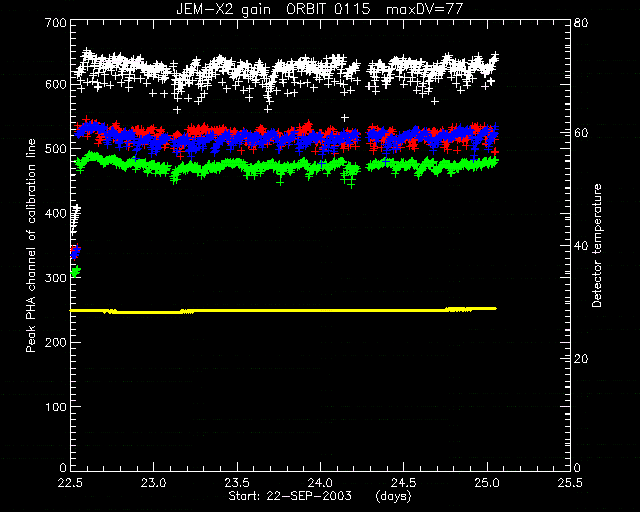The width and height of the screenshot is (640, 512).
Task: Click the 23.0 tick on the x-axis
Action: [154, 483]
